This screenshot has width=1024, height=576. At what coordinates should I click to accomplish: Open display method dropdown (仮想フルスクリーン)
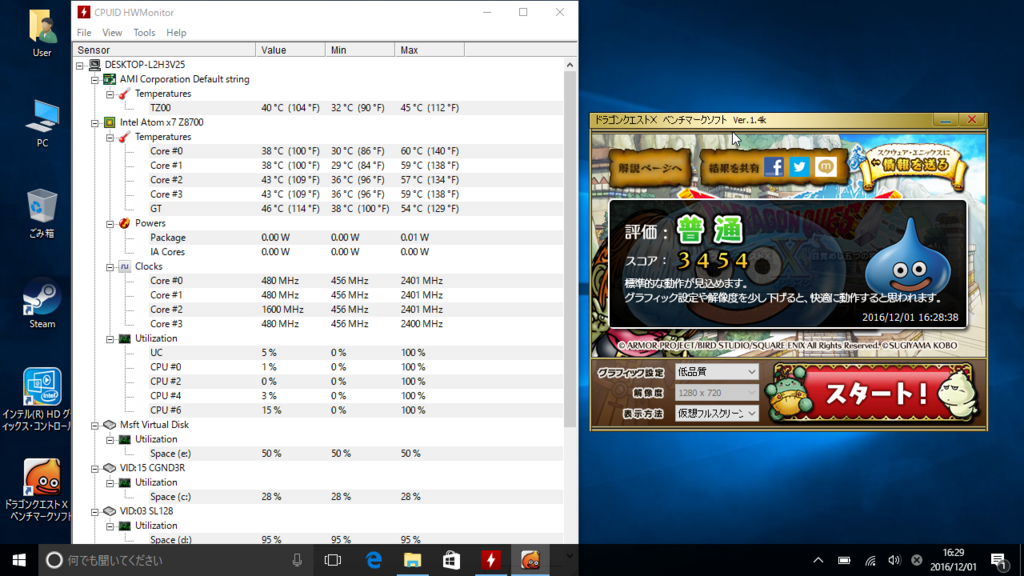[716, 413]
